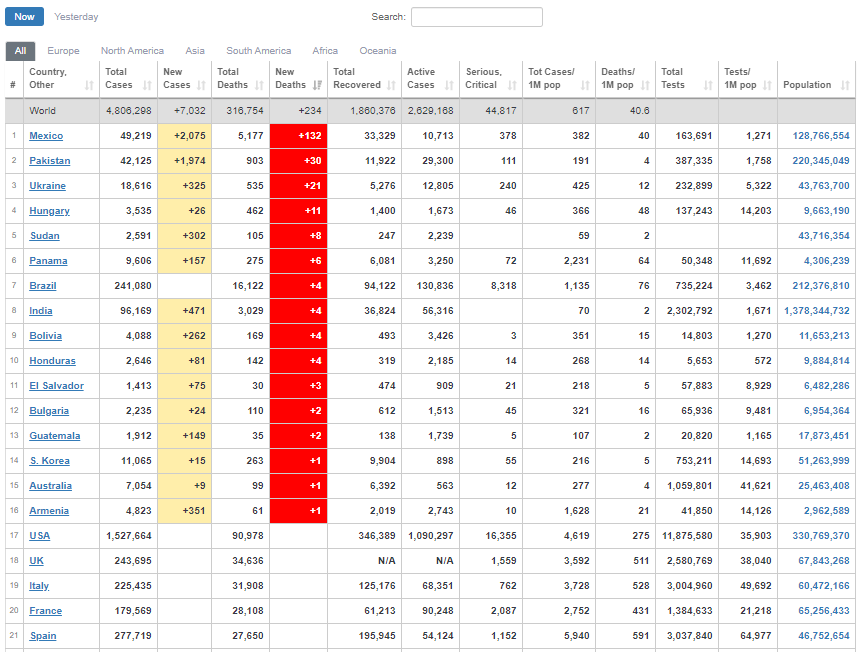The height and width of the screenshot is (652, 862).
Task: Sort by Serious, Critical column arrow
Action: pyautogui.click(x=512, y=85)
